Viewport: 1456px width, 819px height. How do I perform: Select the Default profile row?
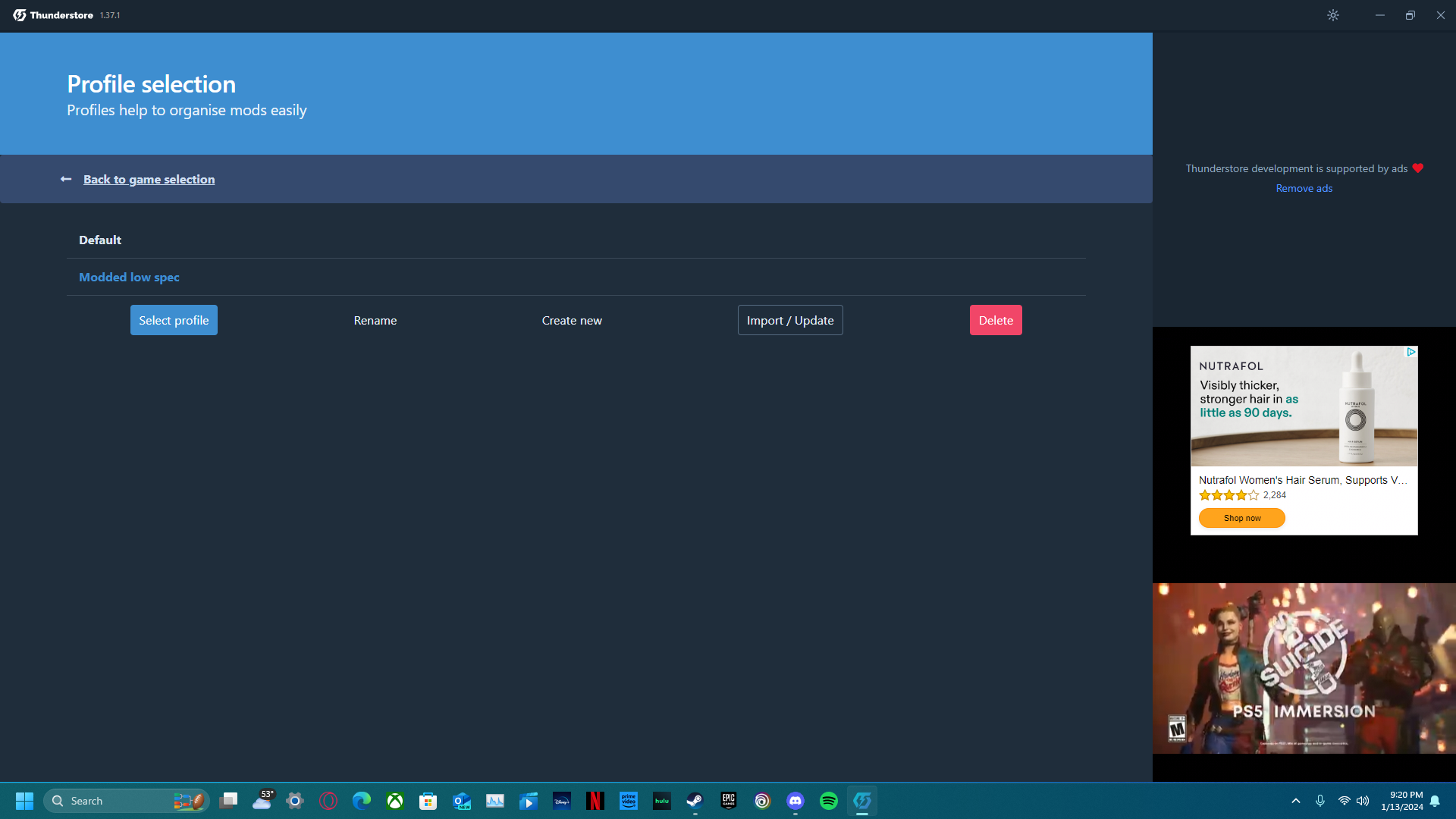(x=100, y=240)
